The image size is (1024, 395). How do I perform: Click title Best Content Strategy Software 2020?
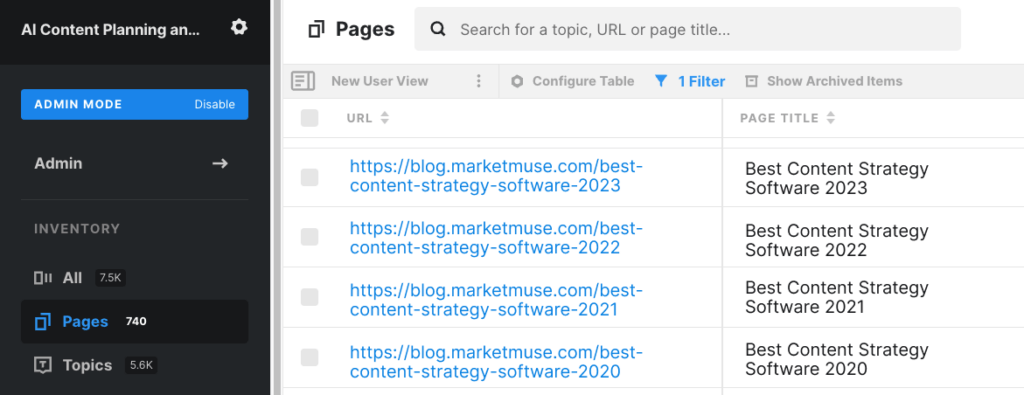pyautogui.click(x=837, y=359)
